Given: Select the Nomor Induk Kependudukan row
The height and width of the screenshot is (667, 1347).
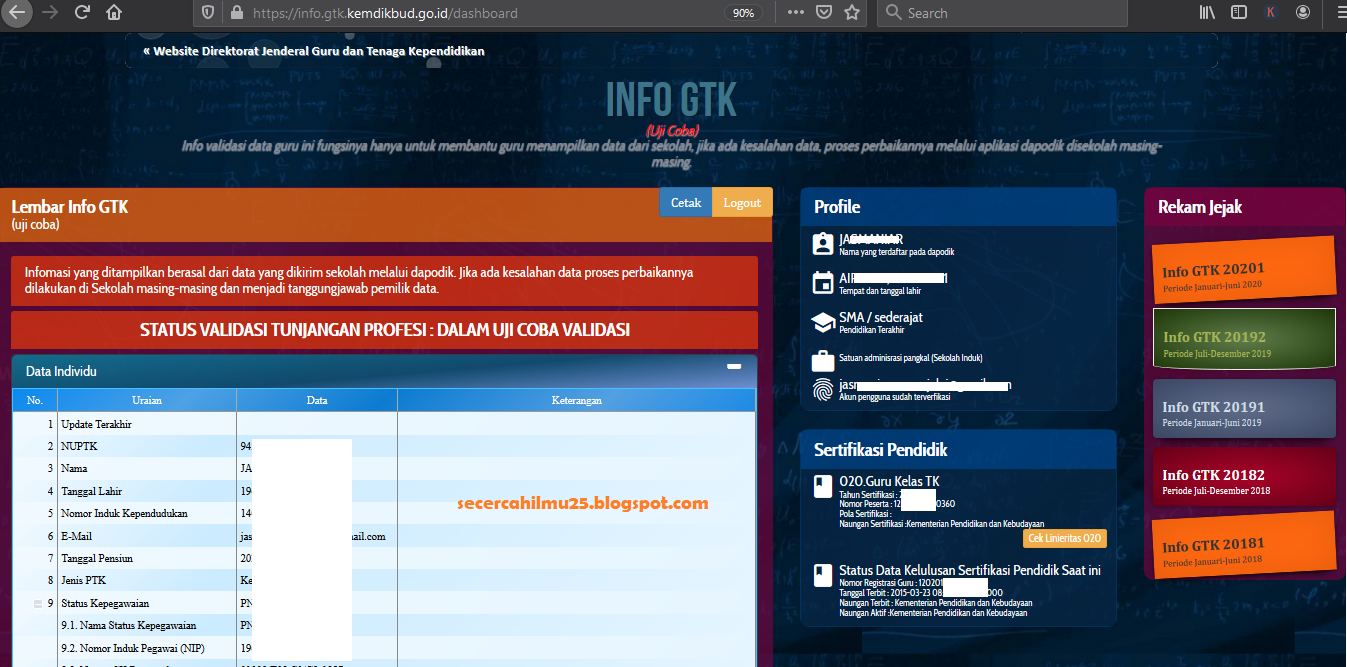Looking at the screenshot, I should tap(384, 513).
